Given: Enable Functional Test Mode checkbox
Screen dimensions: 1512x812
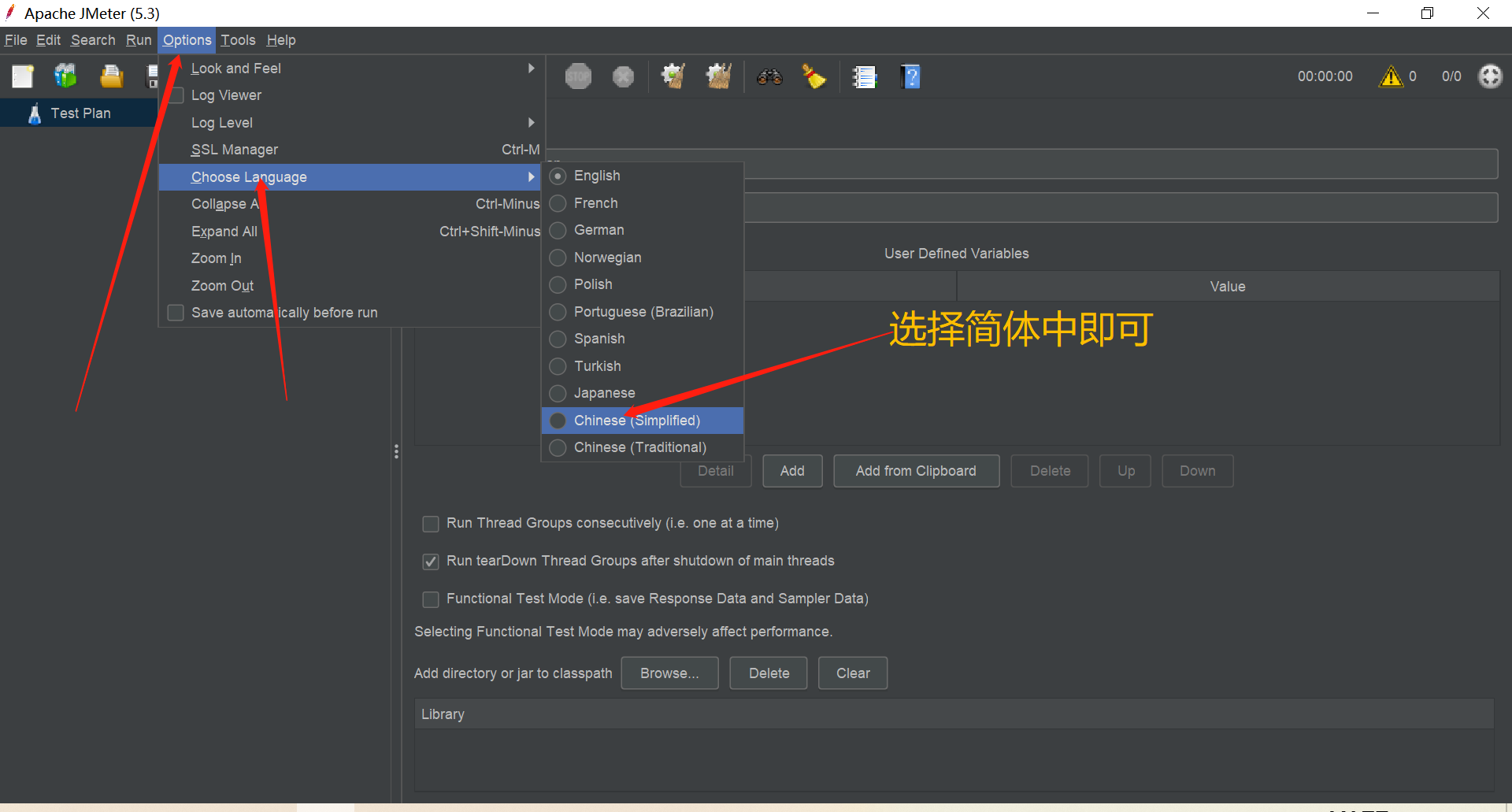Looking at the screenshot, I should [431, 599].
